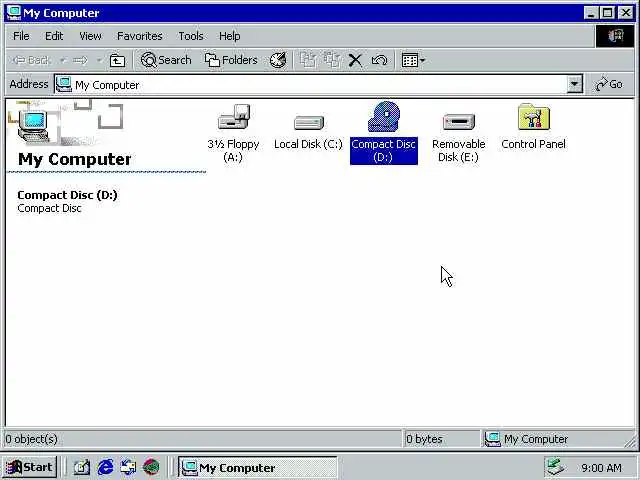Expand the Address bar dropdown arrow
640x480 pixels.
[574, 84]
